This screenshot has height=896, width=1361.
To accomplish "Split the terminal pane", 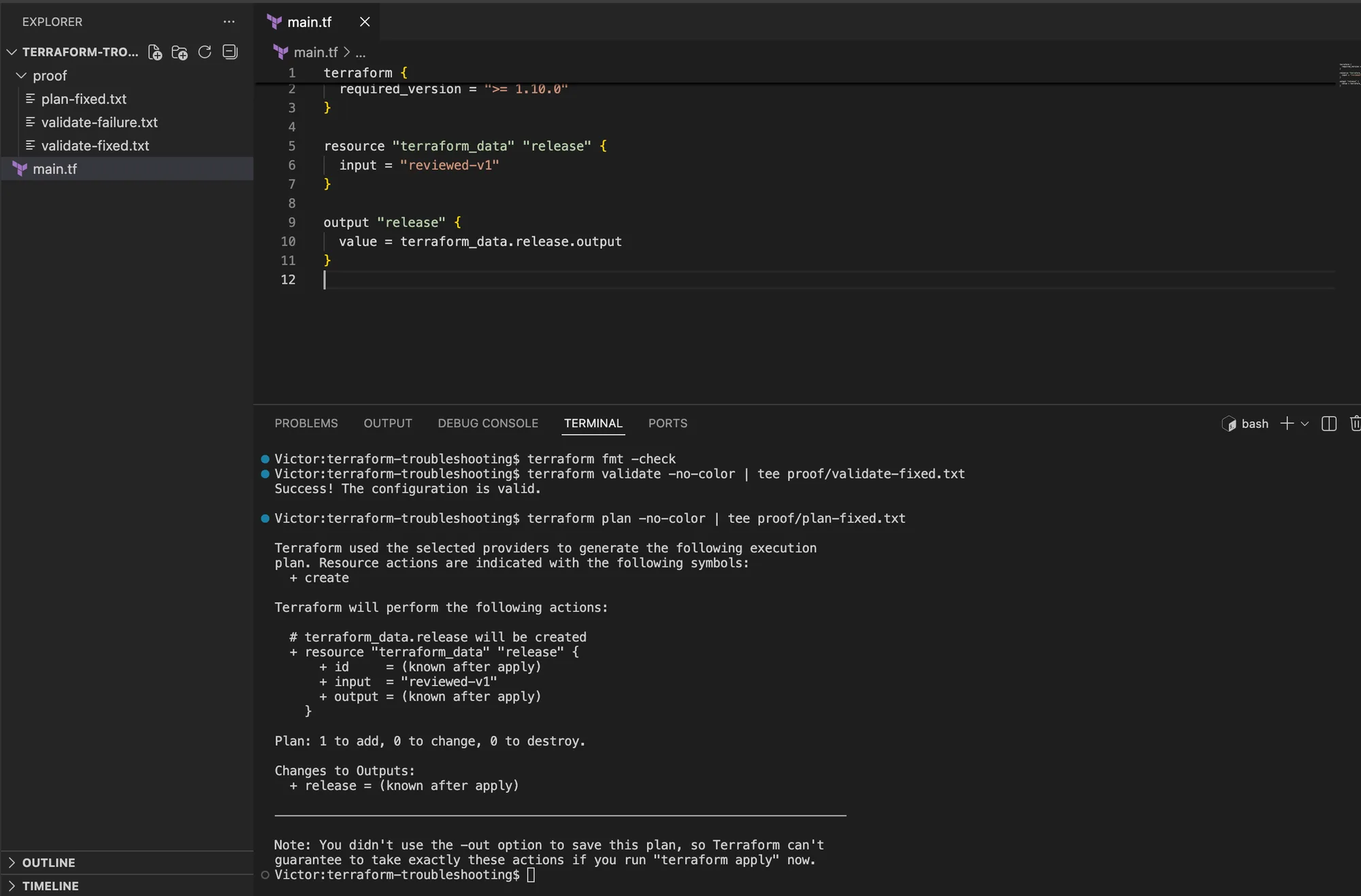I will point(1329,424).
